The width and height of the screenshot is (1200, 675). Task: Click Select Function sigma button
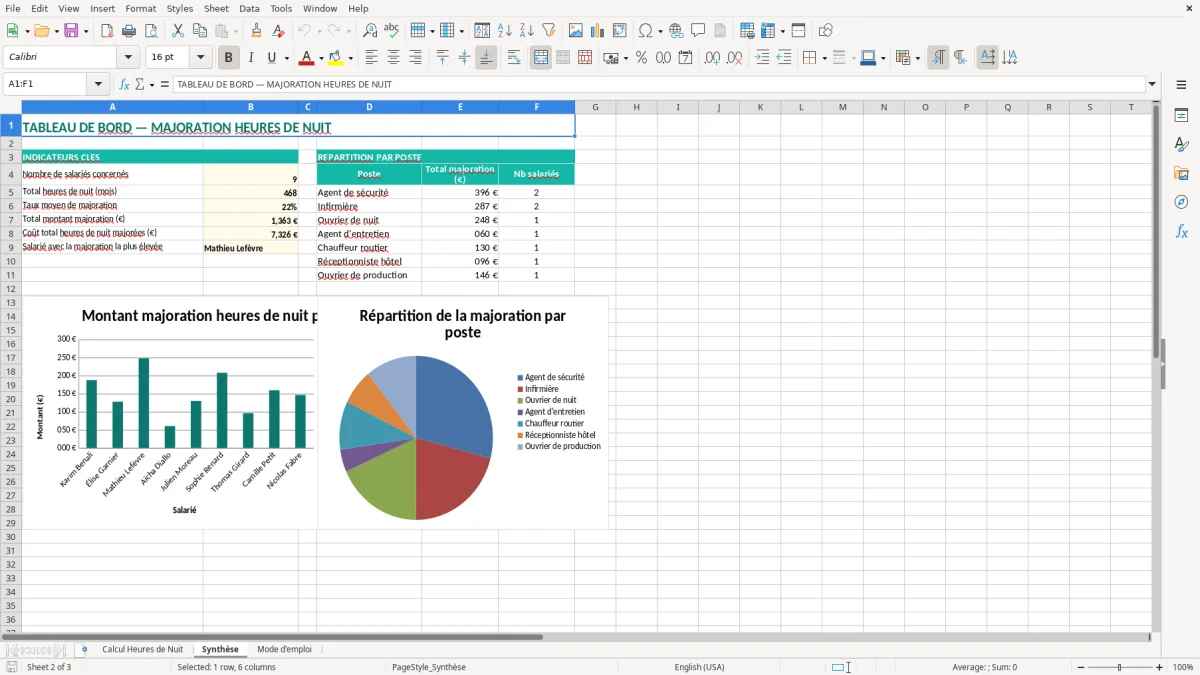tap(140, 84)
